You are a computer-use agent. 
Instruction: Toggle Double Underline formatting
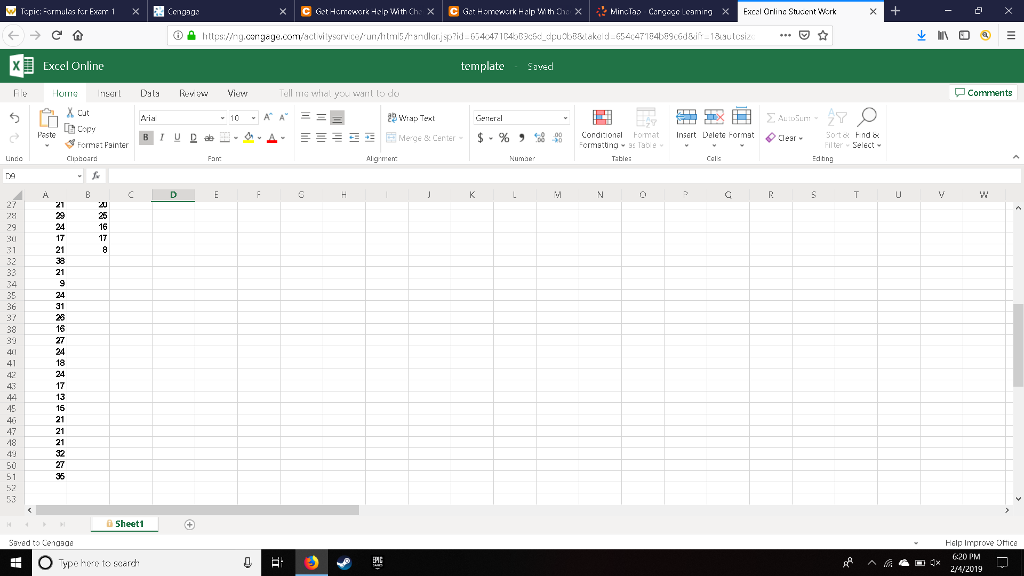[x=193, y=138]
